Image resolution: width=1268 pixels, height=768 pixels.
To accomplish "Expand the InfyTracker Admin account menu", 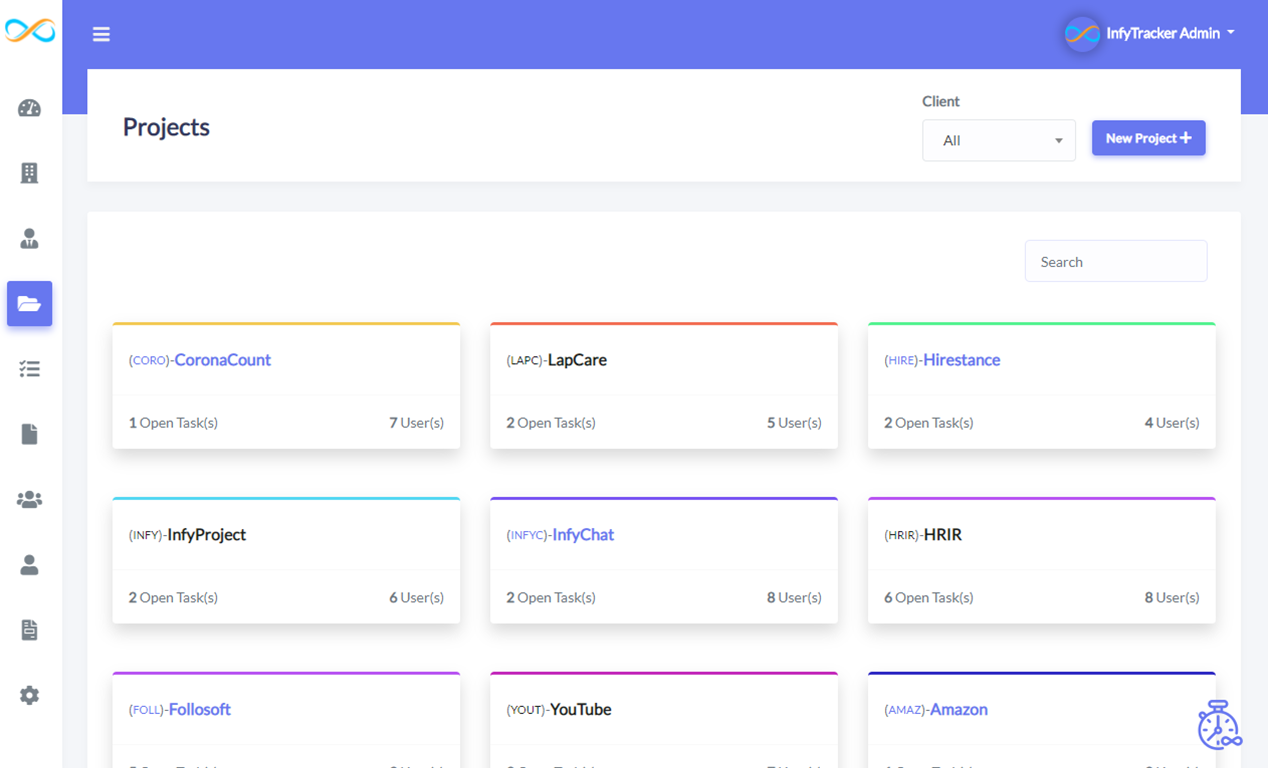I will coord(1148,32).
